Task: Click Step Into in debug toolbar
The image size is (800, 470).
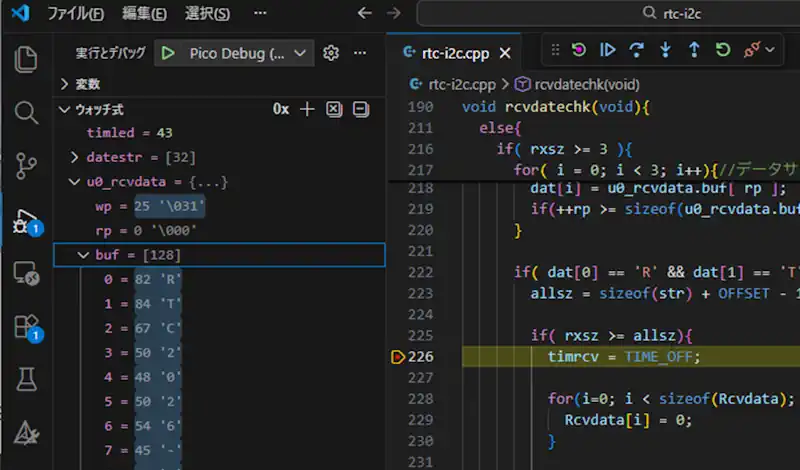Action: pyautogui.click(x=665, y=50)
